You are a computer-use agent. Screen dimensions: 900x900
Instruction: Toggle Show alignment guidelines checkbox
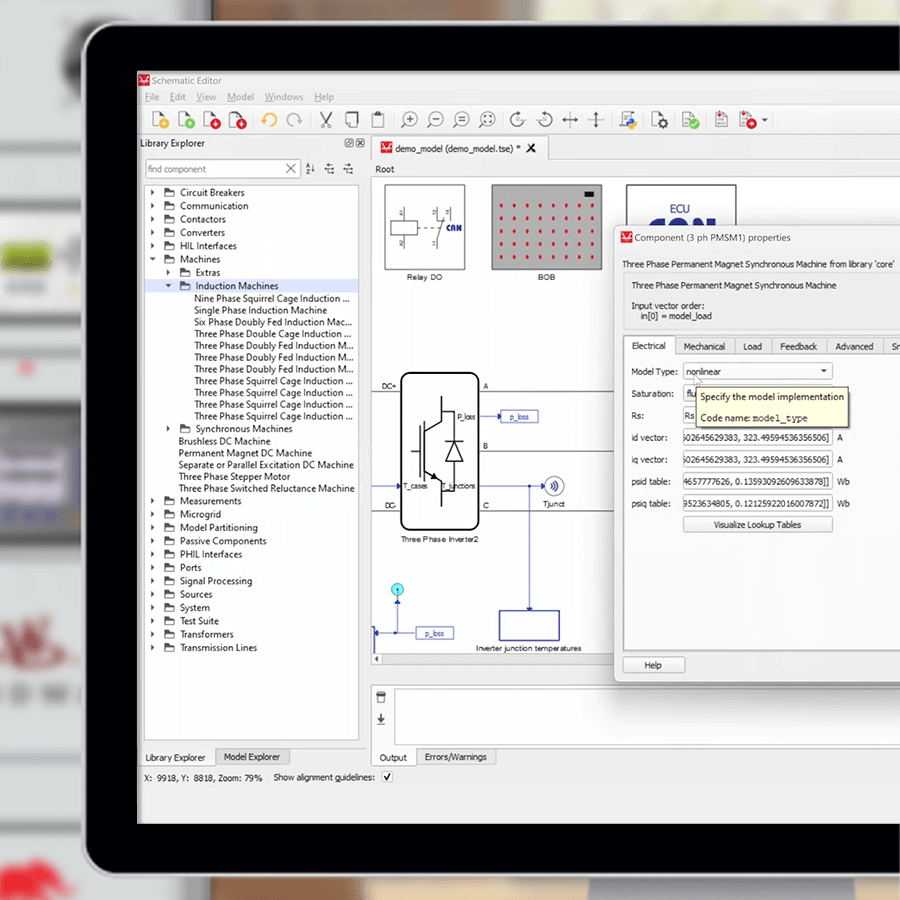(387, 777)
